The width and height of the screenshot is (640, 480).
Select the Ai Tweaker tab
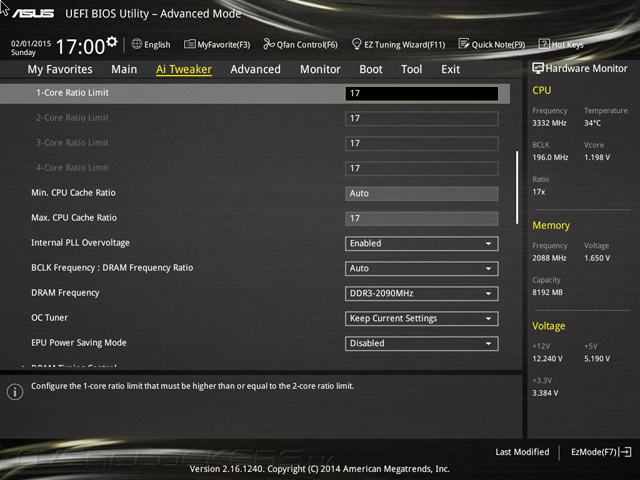(x=184, y=69)
